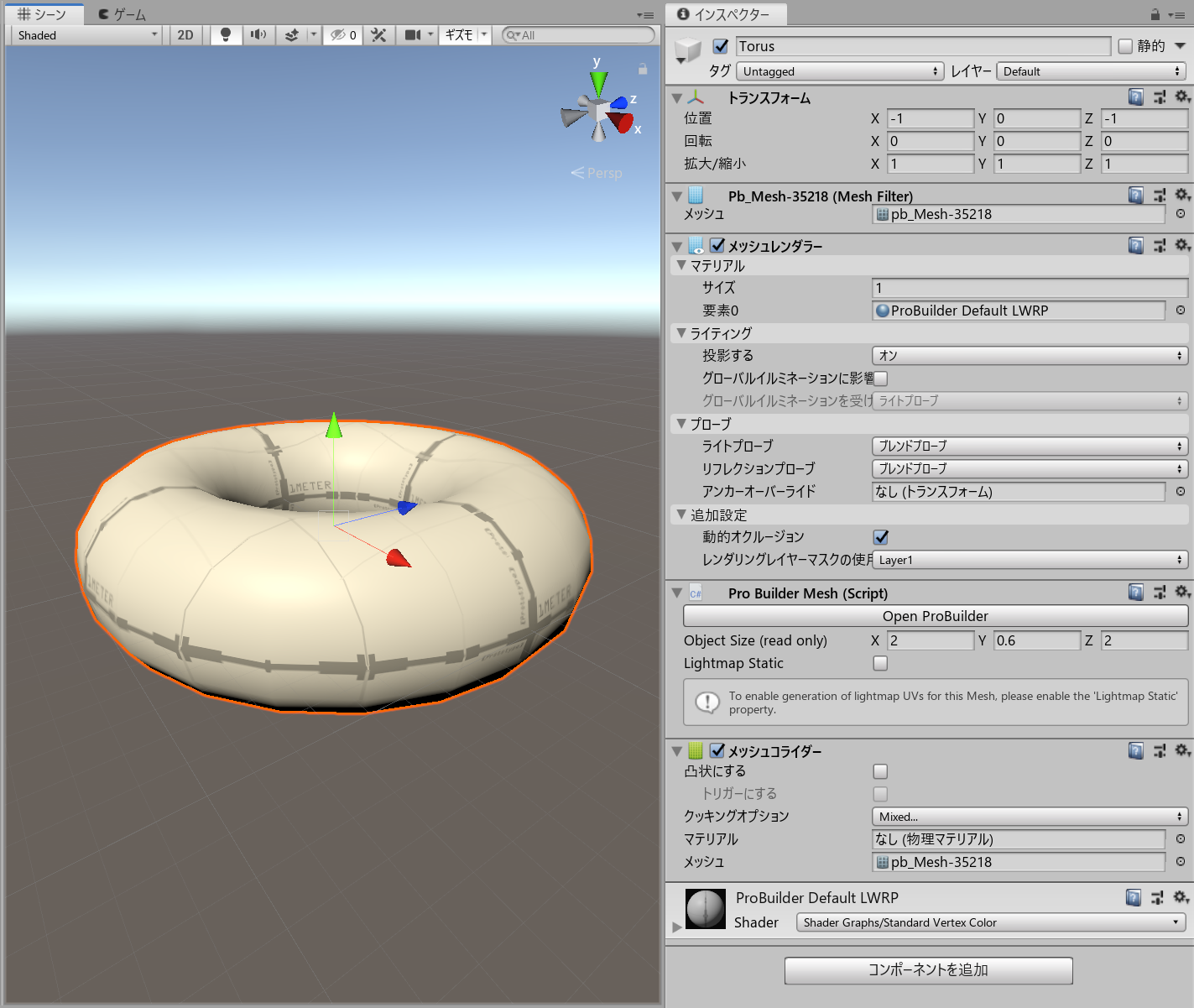
Task: Collapse the Transform component section
Action: tap(677, 98)
